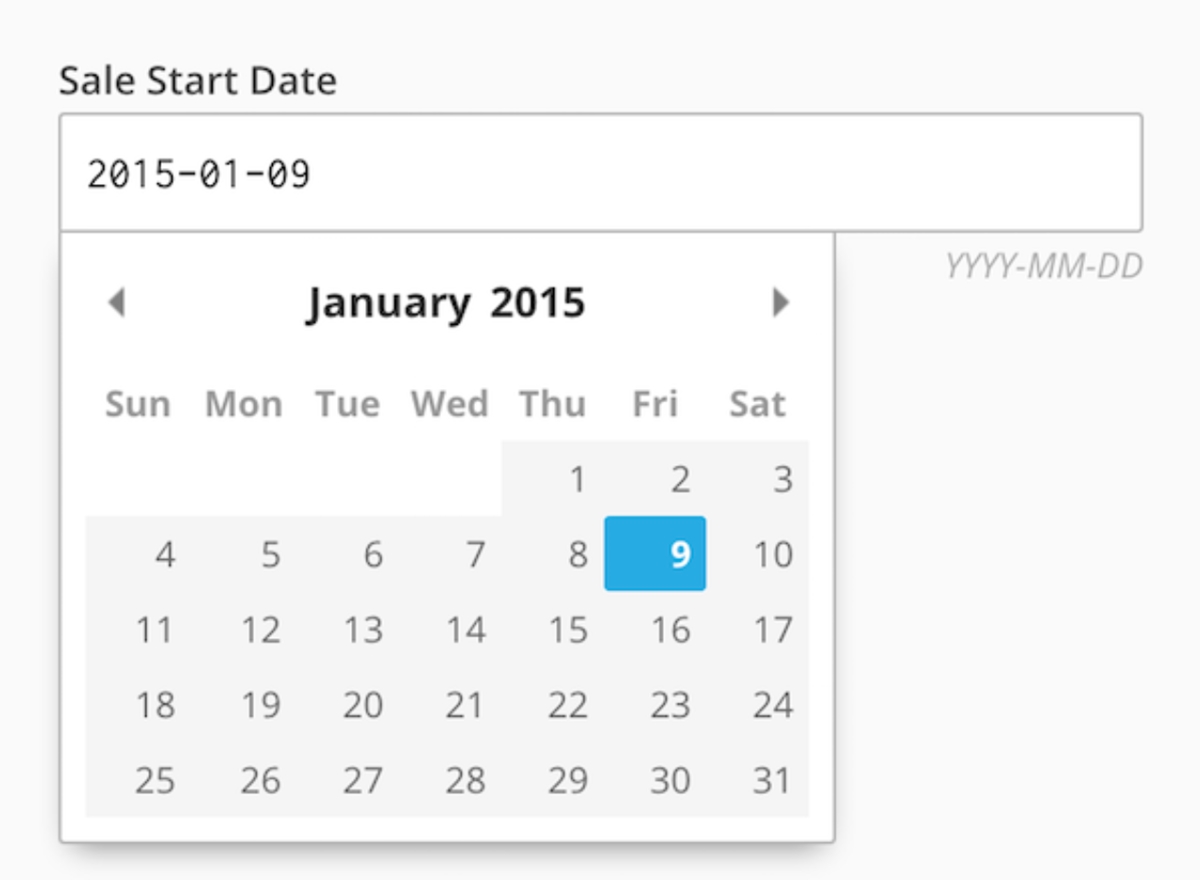The height and width of the screenshot is (880, 1200).
Task: Pick January 1 in the calendar
Action: [552, 479]
